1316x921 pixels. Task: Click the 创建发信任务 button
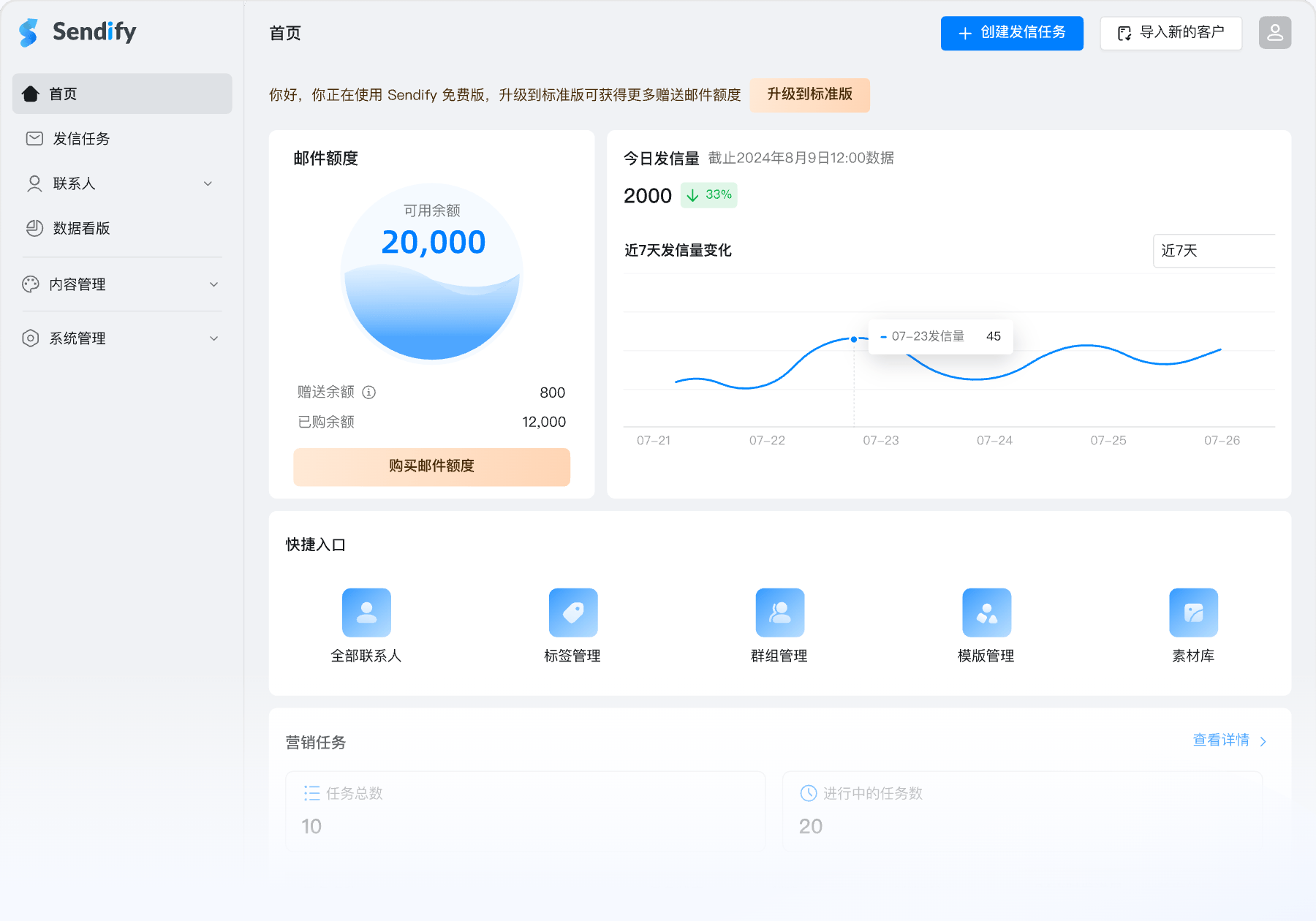(x=1012, y=33)
